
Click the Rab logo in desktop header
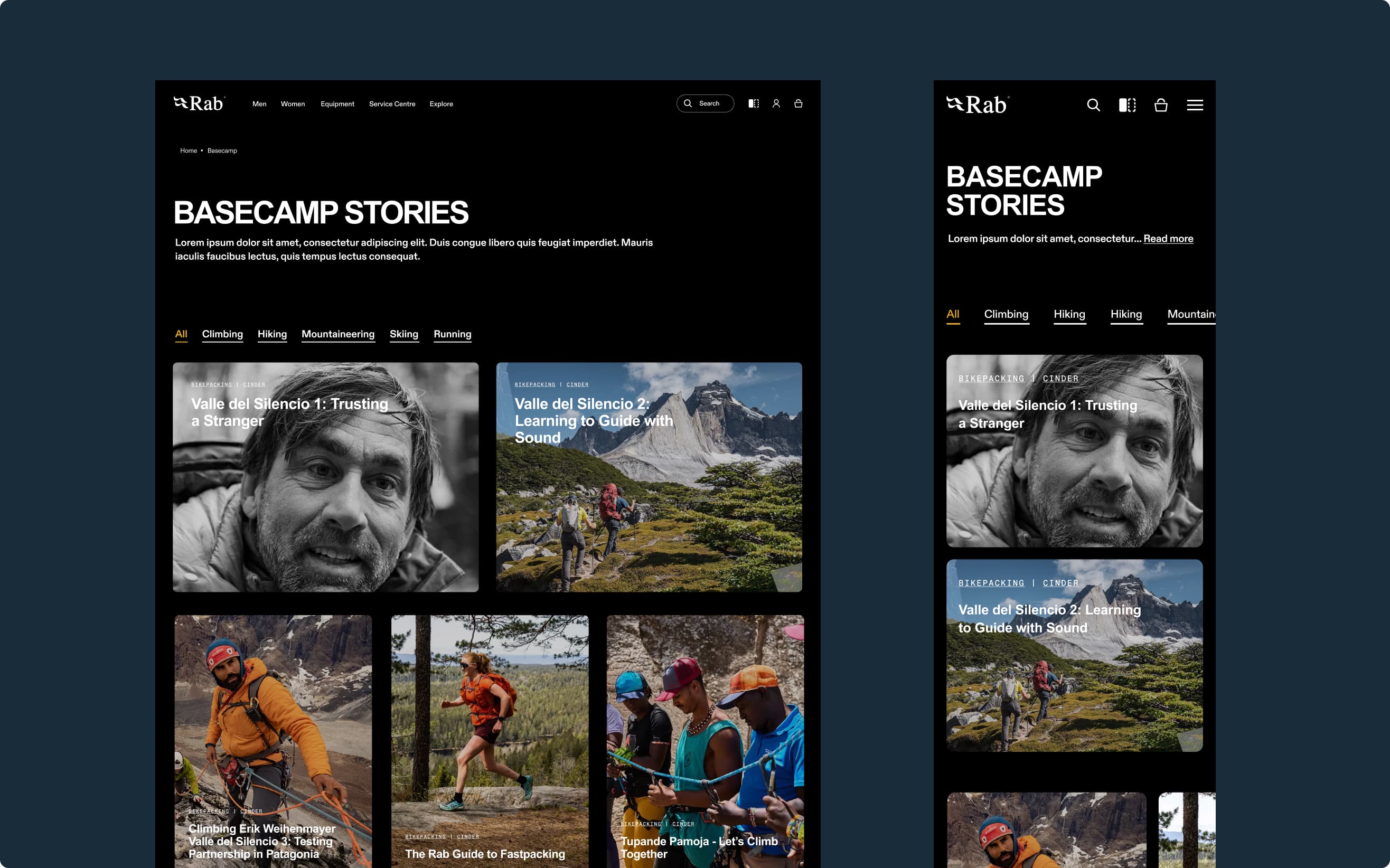(x=199, y=103)
